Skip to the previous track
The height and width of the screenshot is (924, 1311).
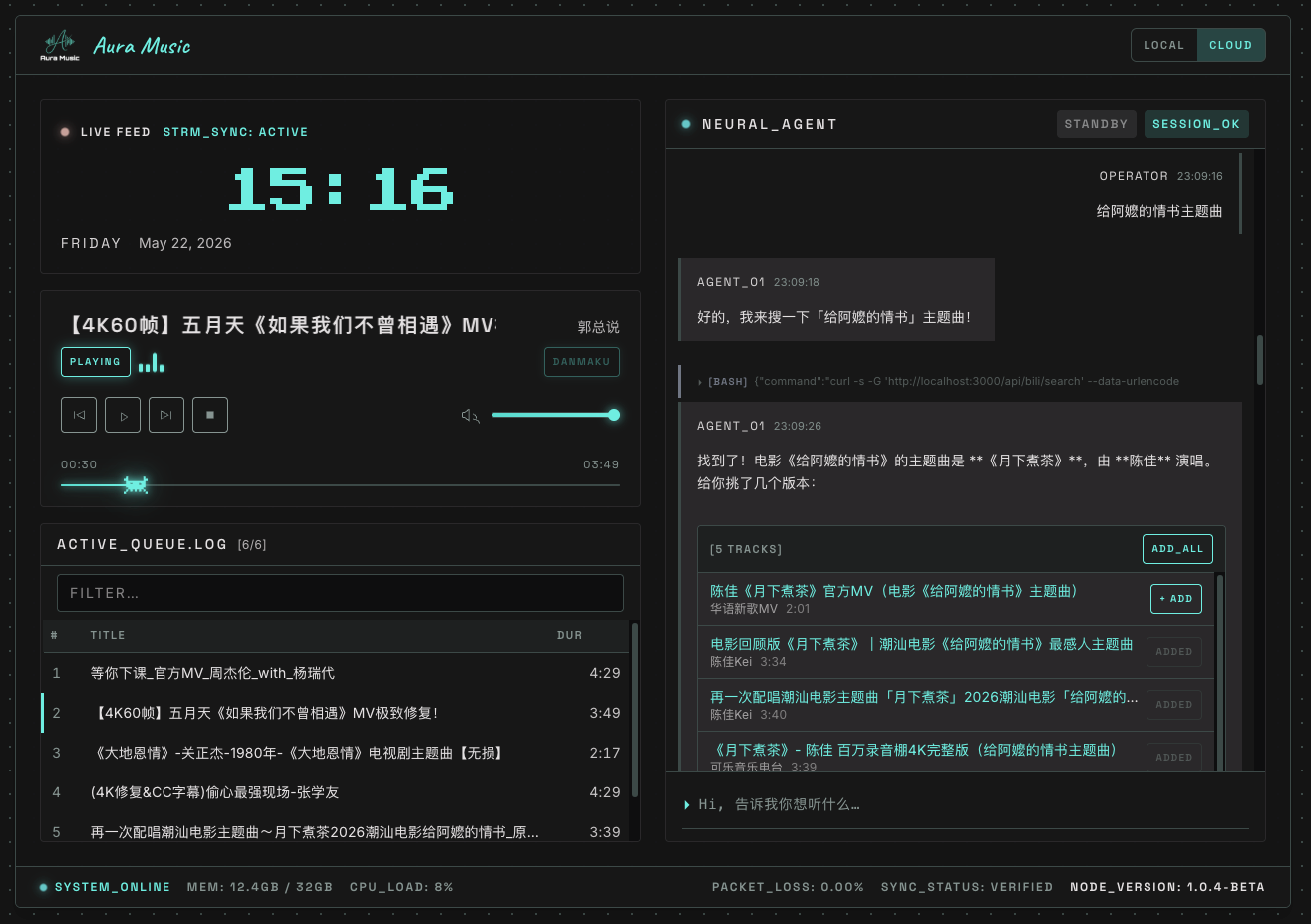click(79, 415)
